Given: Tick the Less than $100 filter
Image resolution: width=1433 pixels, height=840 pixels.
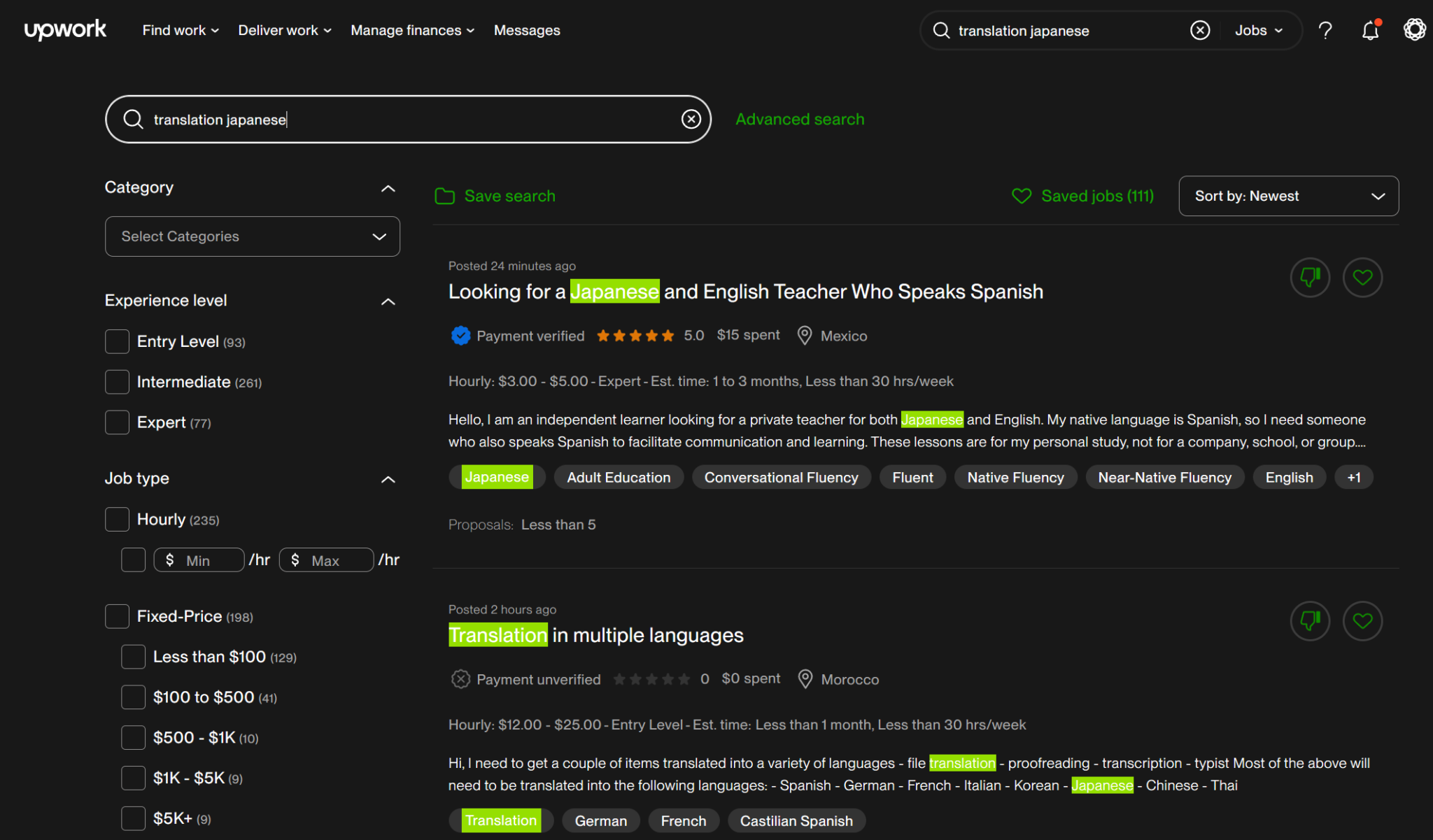Looking at the screenshot, I should 133,657.
